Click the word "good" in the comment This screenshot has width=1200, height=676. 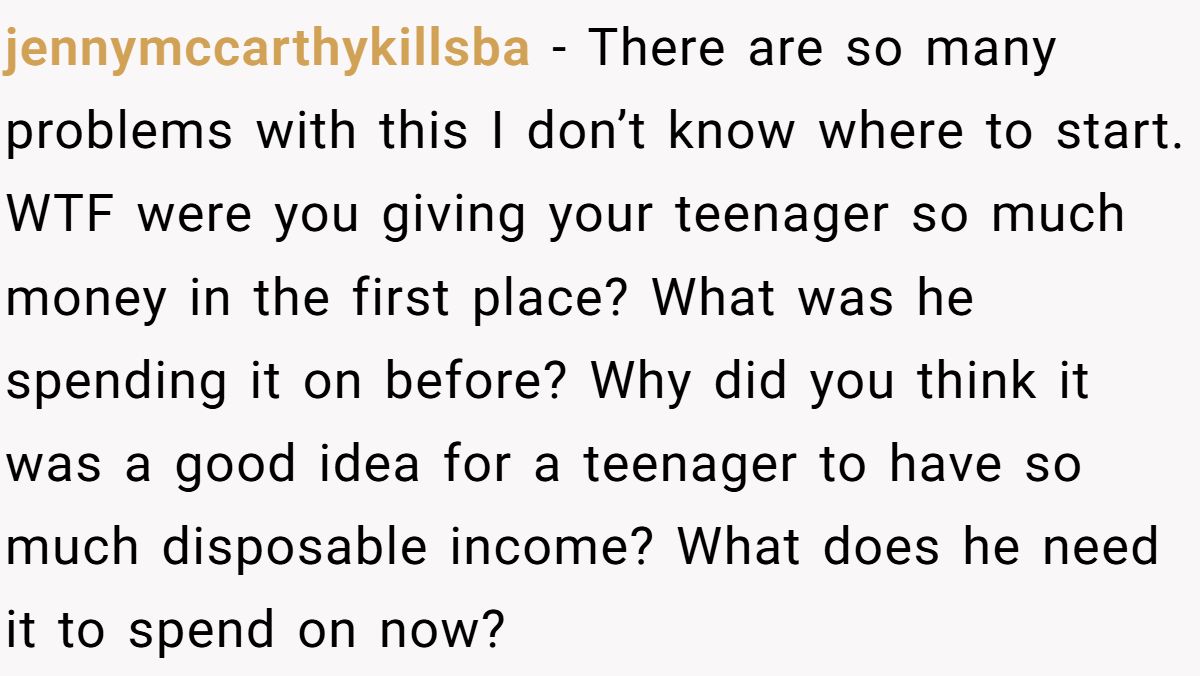tap(235, 465)
